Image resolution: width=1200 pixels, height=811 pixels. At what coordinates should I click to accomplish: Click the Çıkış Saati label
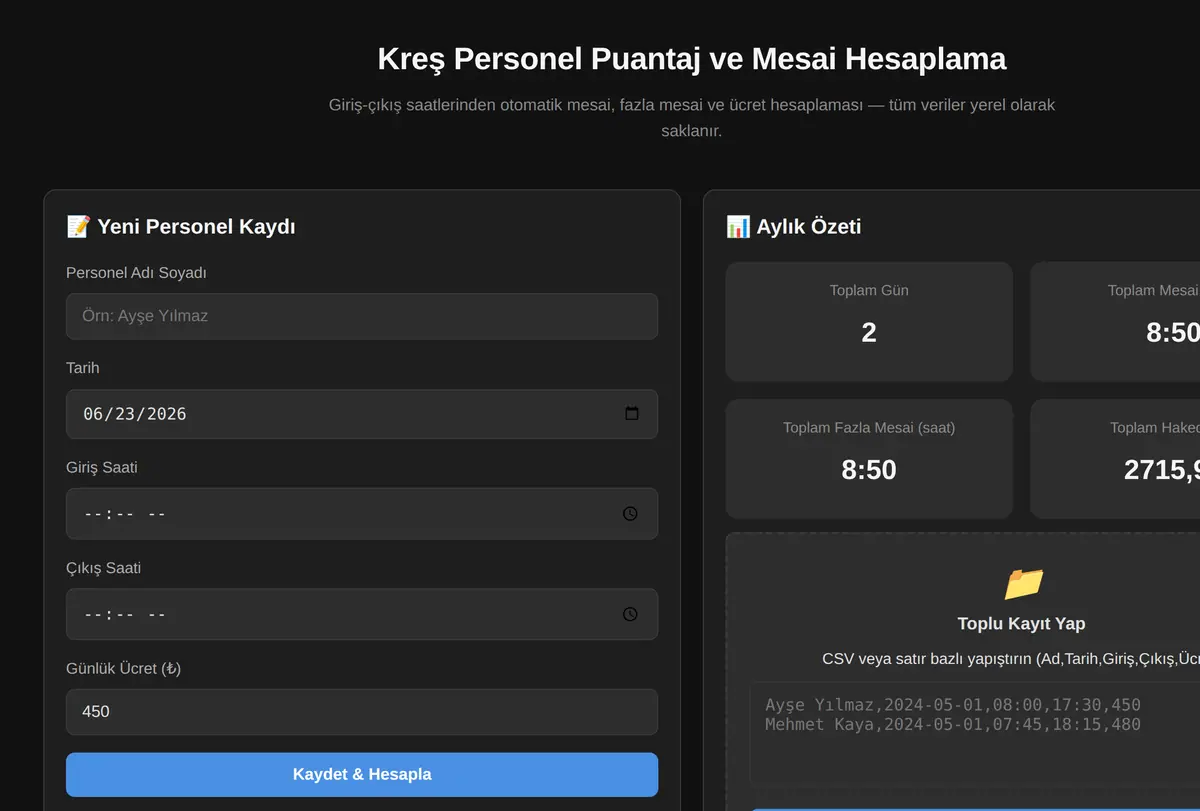[103, 568]
